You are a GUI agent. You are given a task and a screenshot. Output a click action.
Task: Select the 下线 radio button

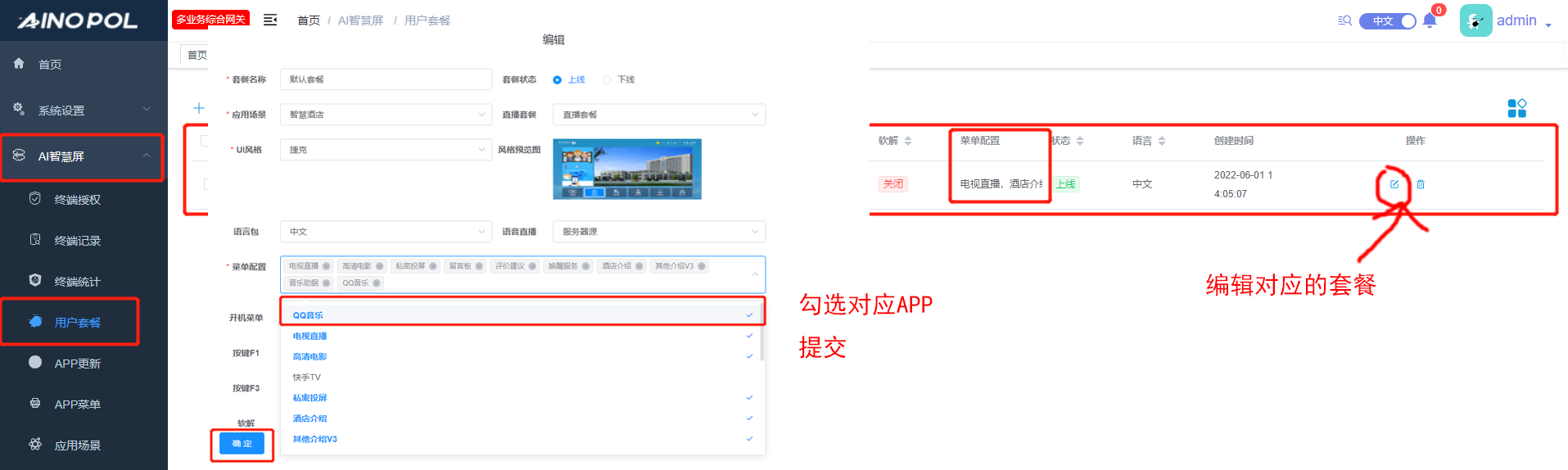(x=607, y=79)
